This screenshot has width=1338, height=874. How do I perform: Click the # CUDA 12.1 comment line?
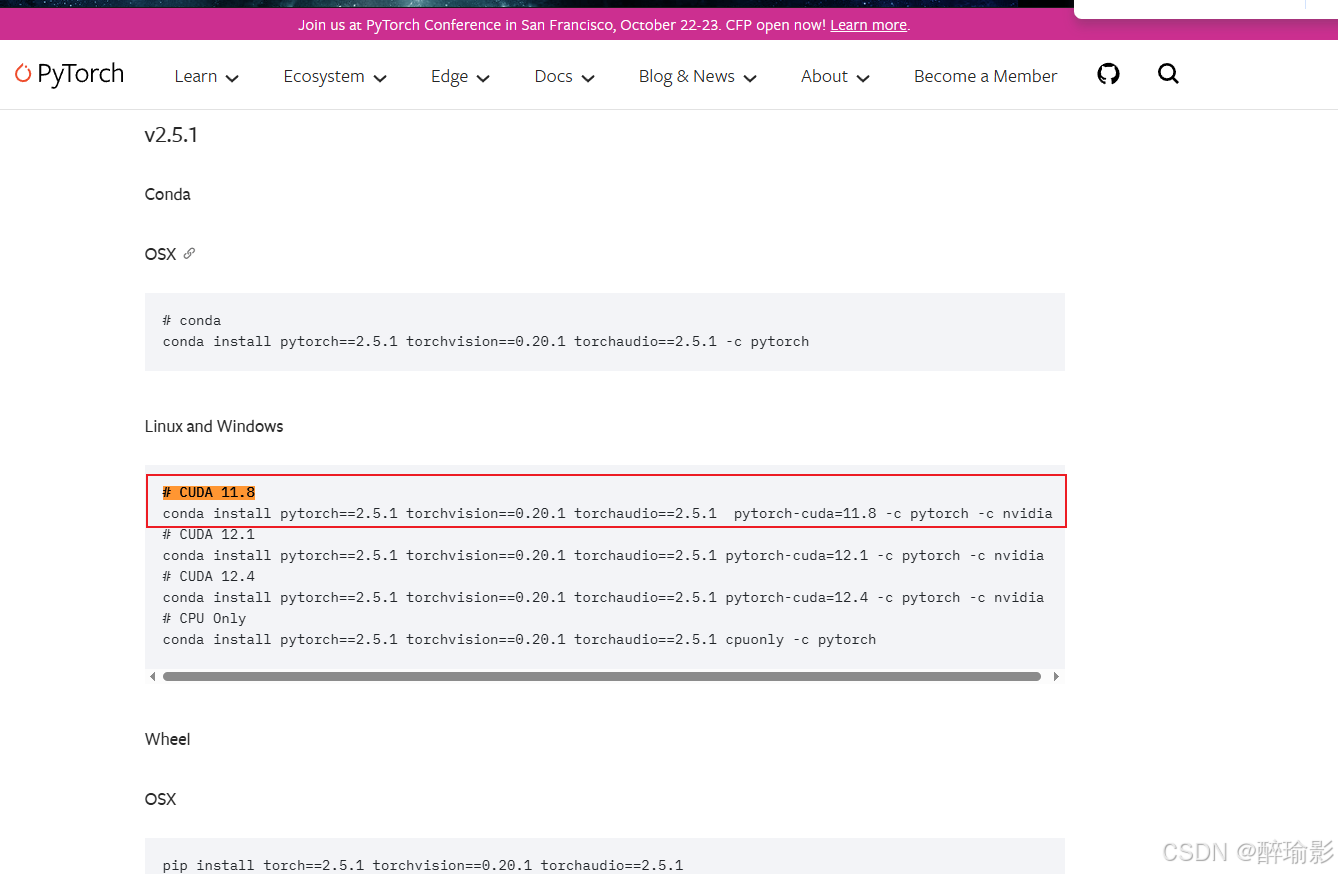[209, 534]
